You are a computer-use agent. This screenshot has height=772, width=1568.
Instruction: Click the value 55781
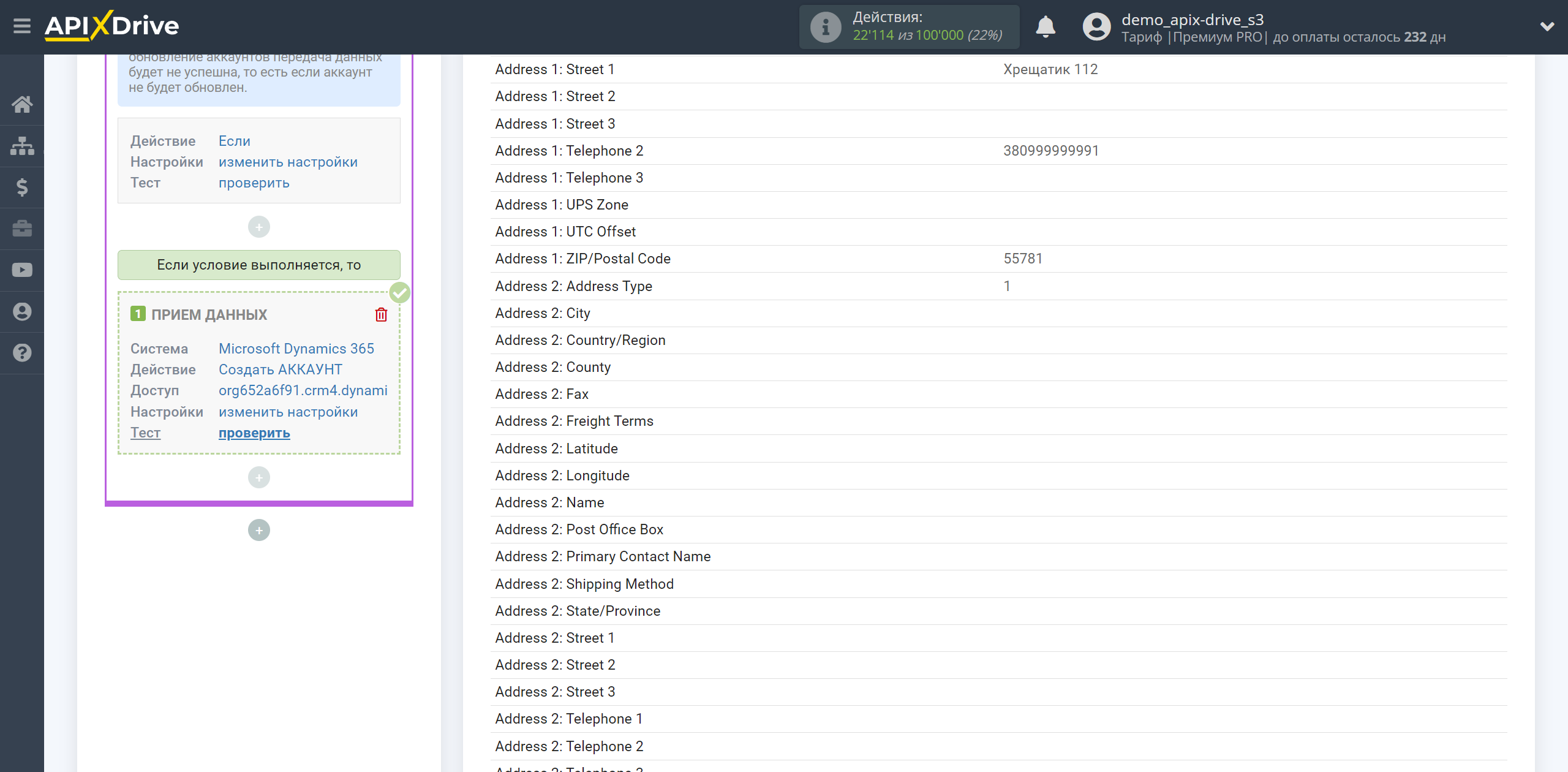[1023, 259]
